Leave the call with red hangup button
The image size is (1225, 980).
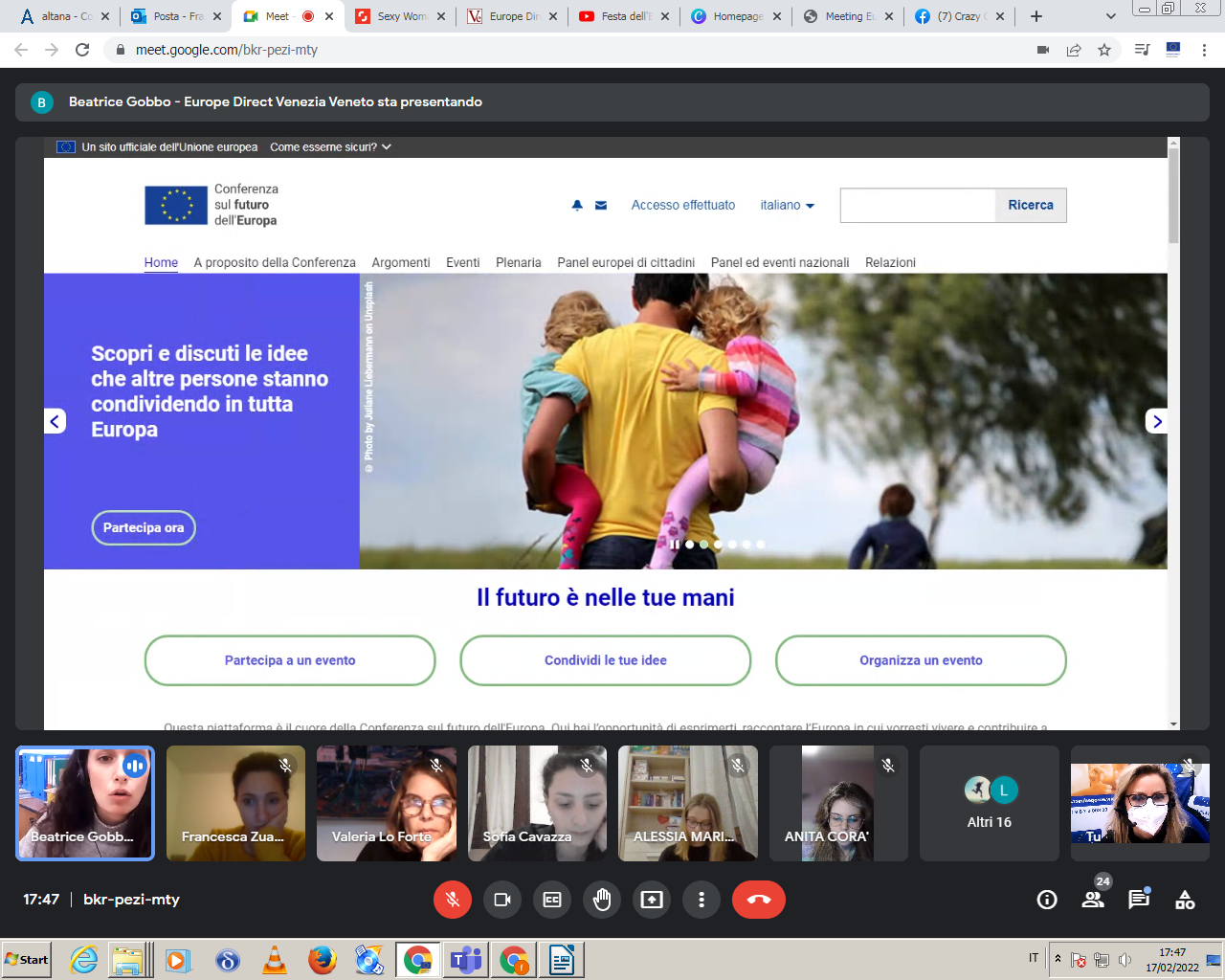point(759,900)
